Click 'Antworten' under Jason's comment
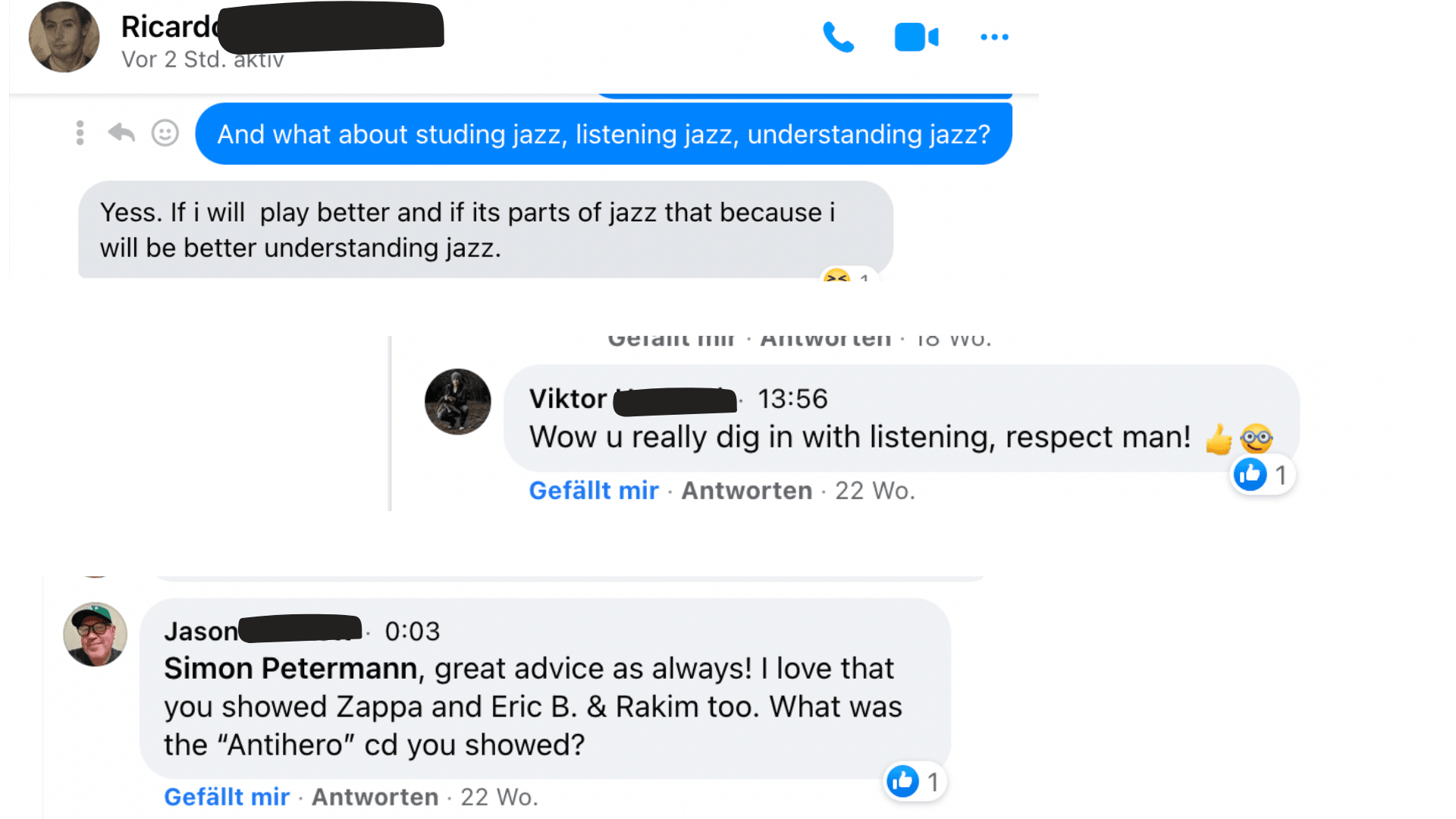Viewport: 1456px width, 819px height. [x=375, y=797]
